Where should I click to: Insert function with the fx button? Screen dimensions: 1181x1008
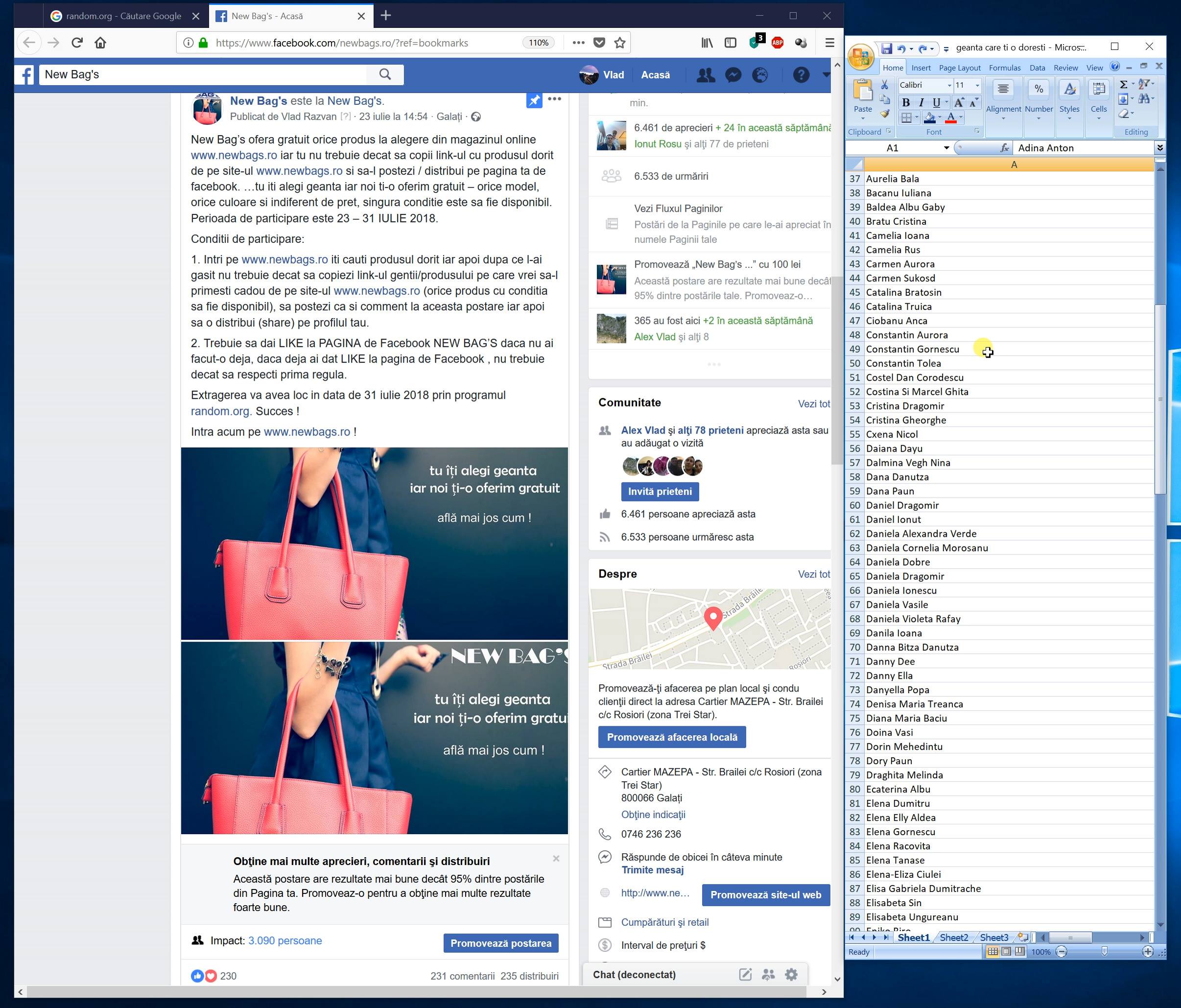(1005, 148)
